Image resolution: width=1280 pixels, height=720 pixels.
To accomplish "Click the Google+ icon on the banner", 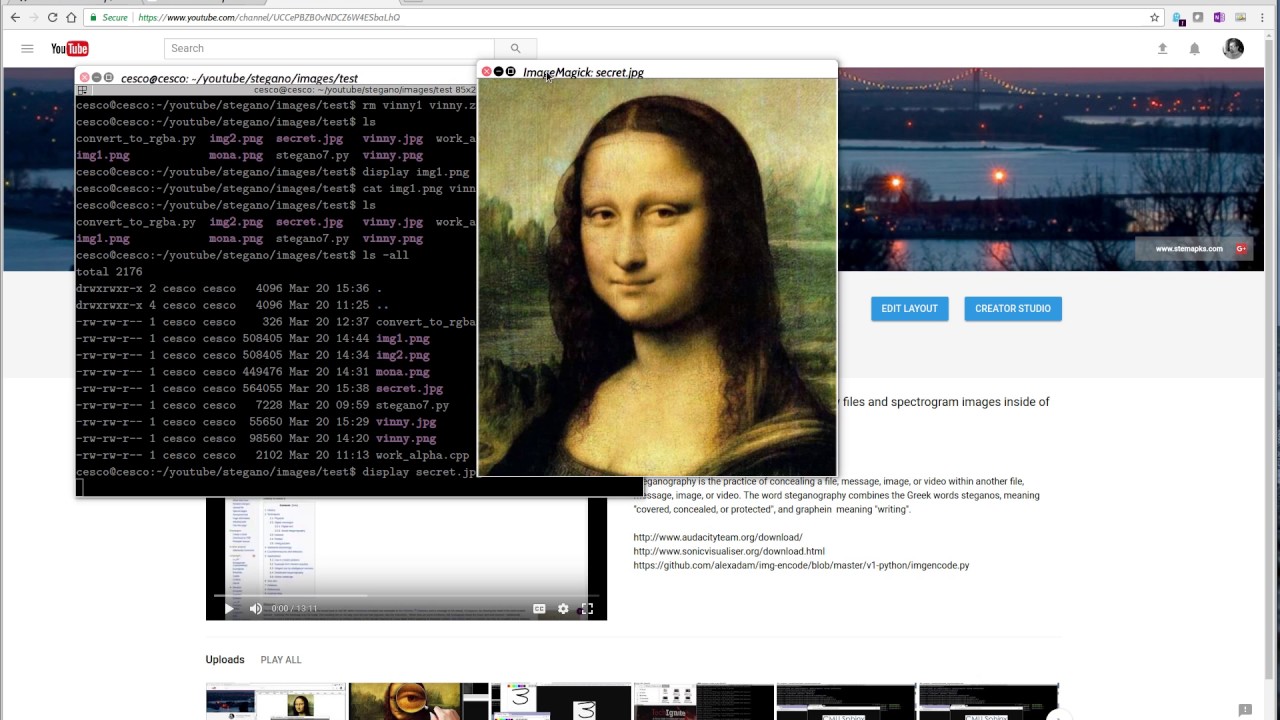I will coord(1241,249).
